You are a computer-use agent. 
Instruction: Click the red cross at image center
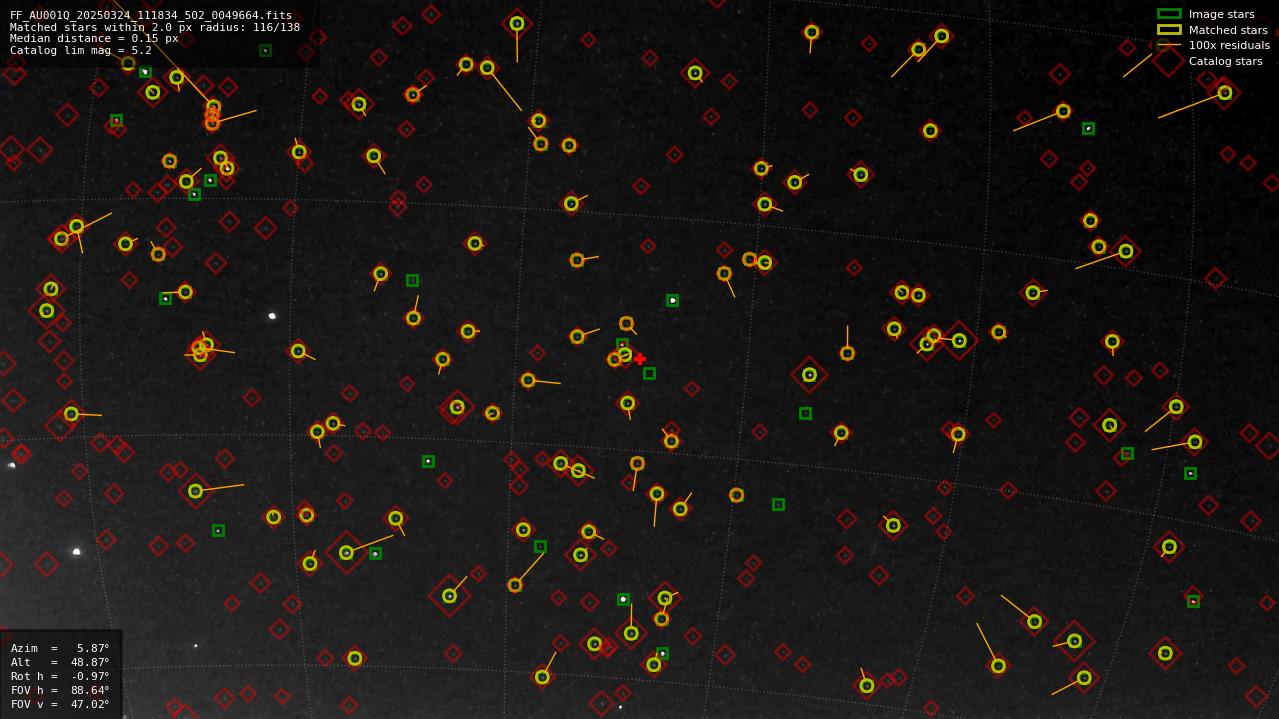tap(640, 359)
